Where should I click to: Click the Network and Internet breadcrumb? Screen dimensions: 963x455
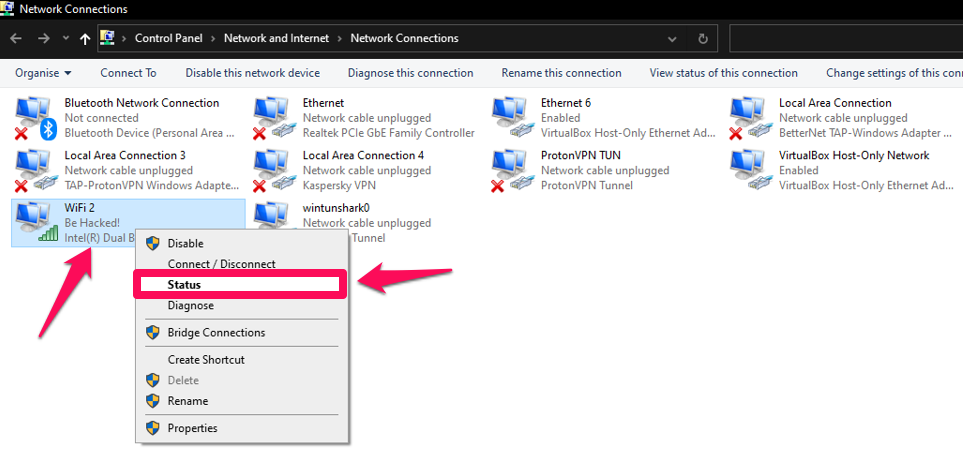[276, 38]
